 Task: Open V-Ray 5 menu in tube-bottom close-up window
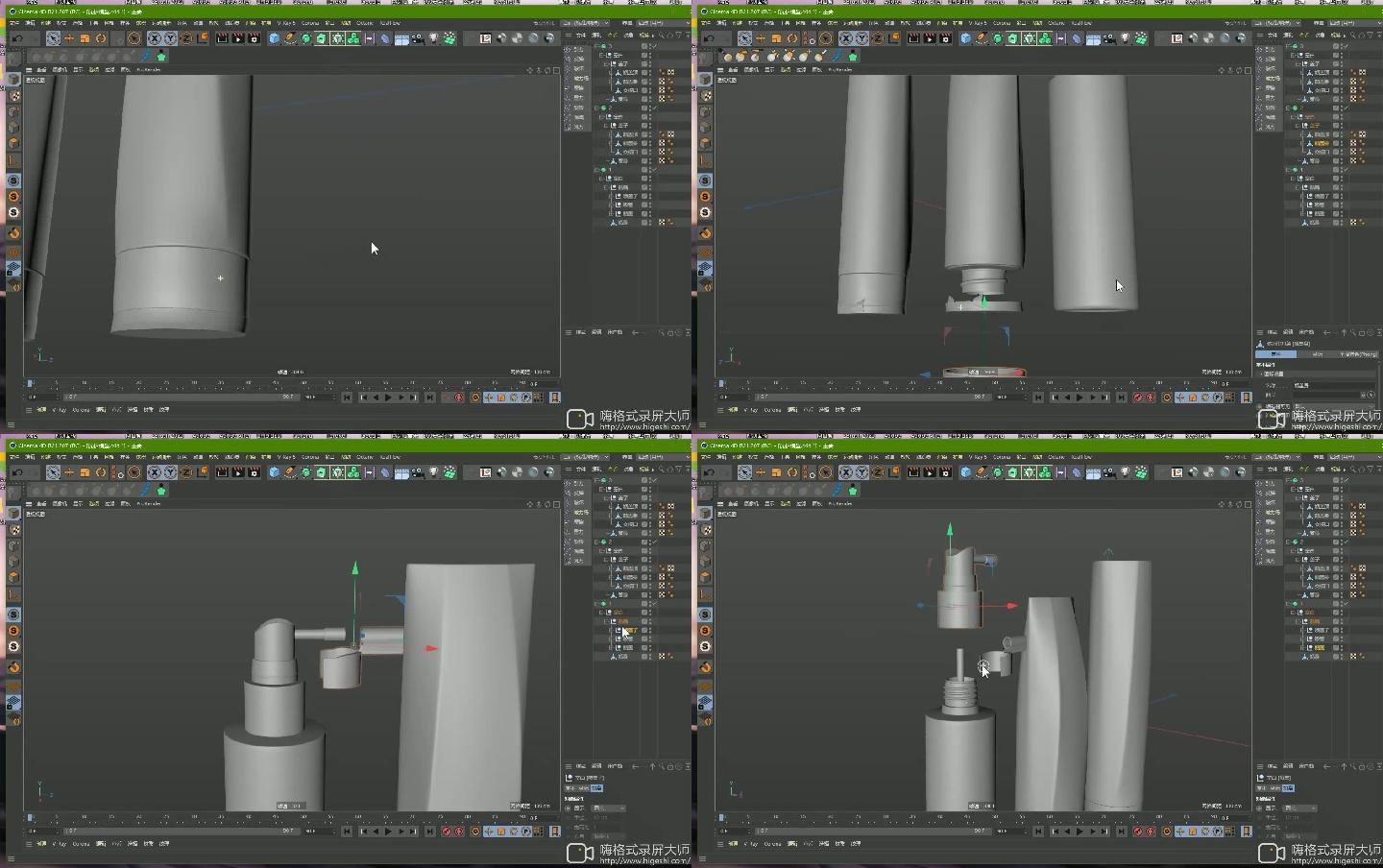(286, 23)
